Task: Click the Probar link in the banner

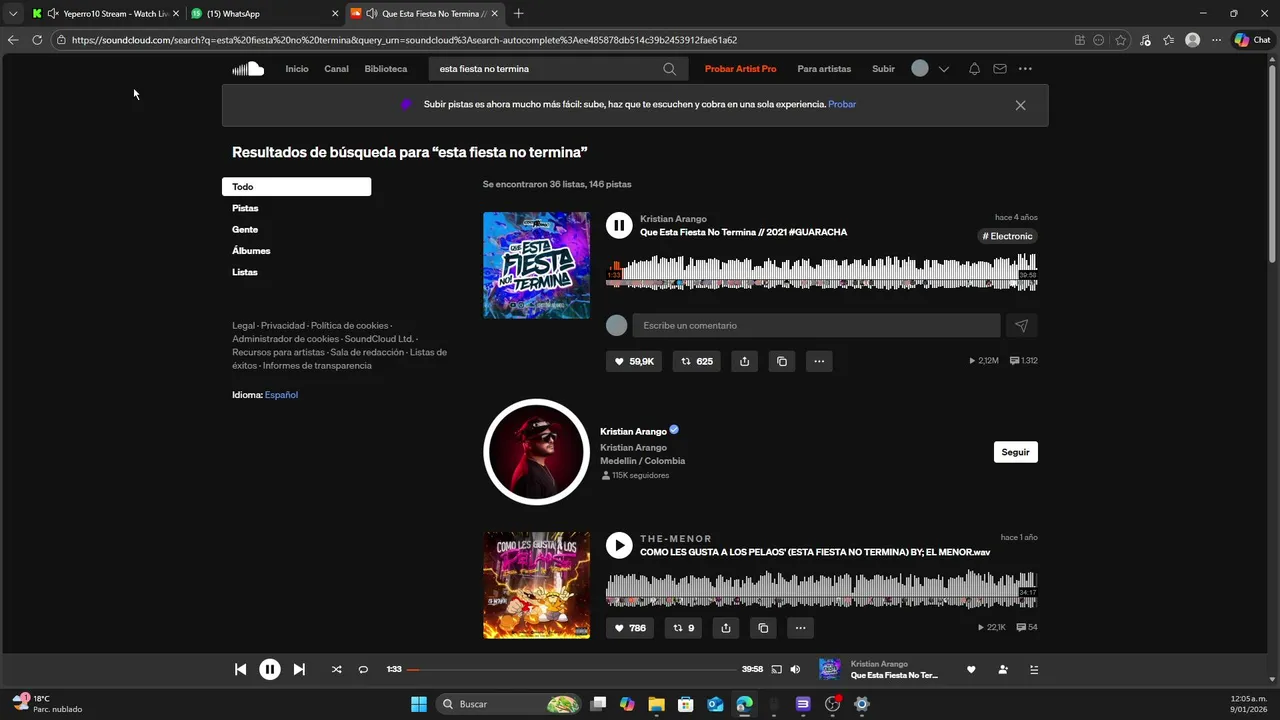Action: click(x=842, y=104)
